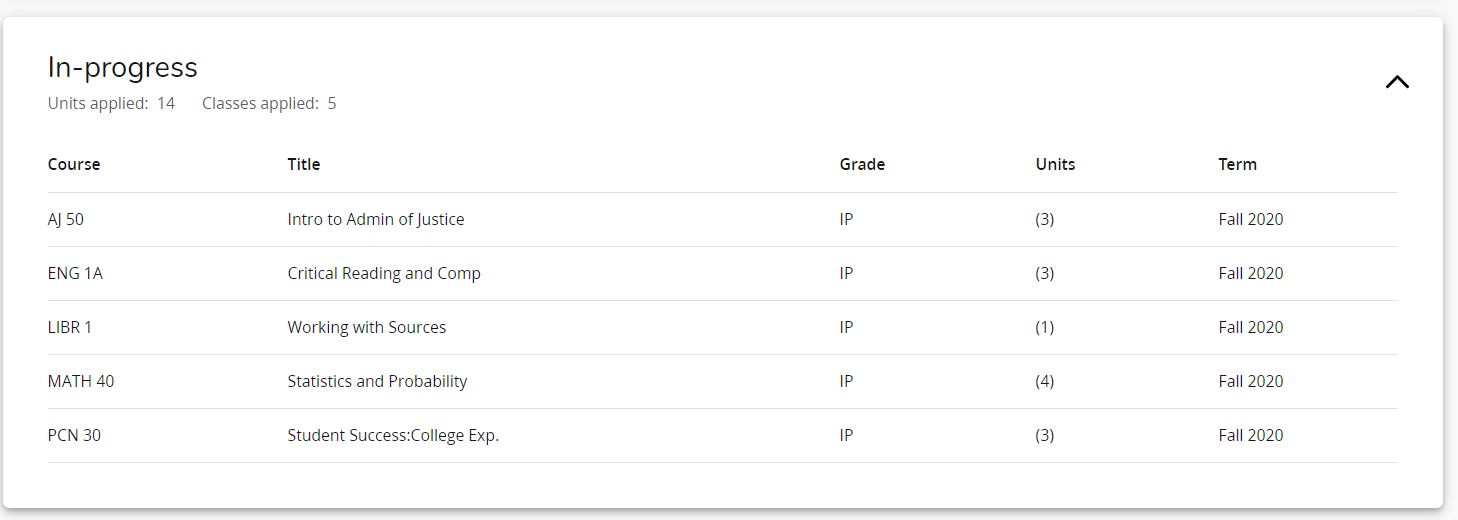Open the AJ 50 course row
The width and height of the screenshot is (1458, 520).
(723, 220)
